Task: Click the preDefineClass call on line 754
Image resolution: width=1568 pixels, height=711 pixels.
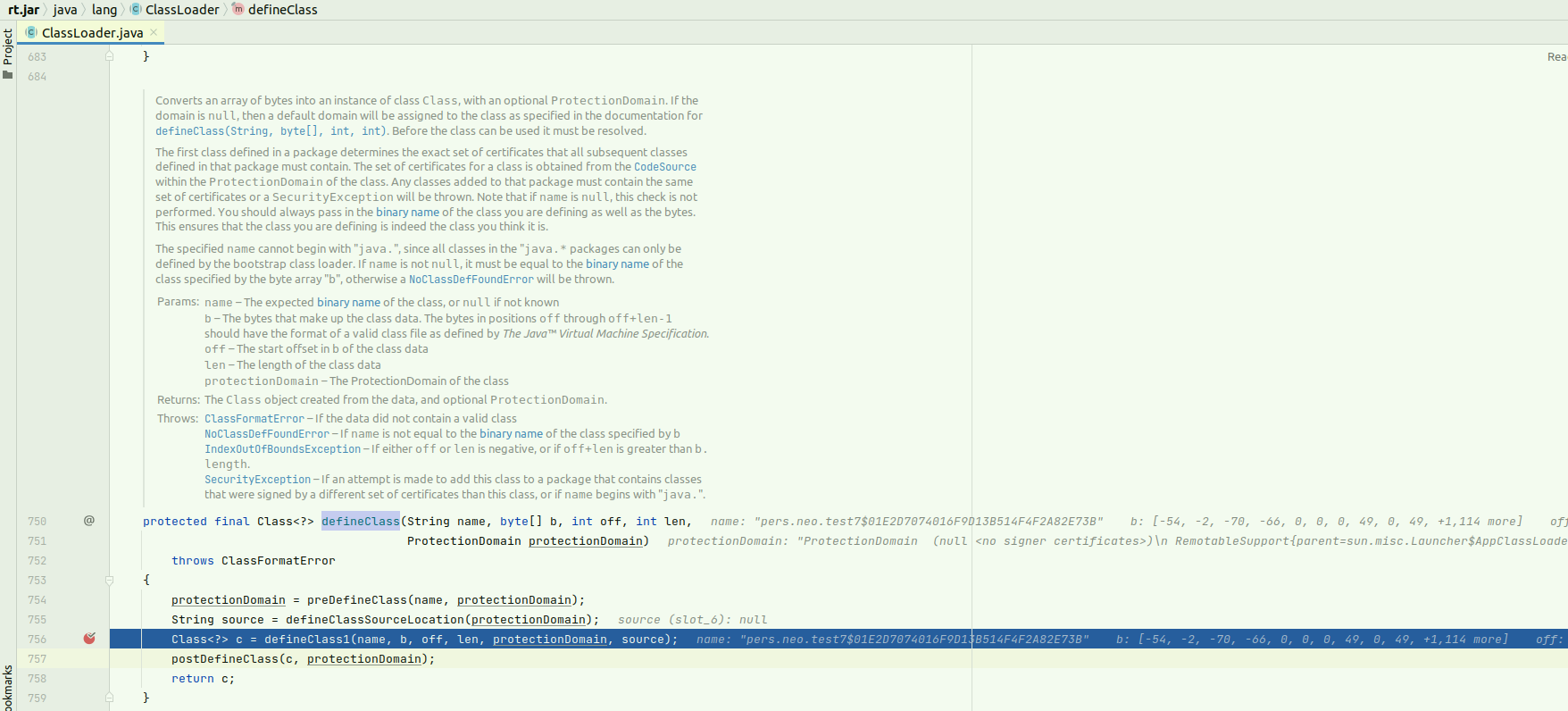Action: coord(357,600)
